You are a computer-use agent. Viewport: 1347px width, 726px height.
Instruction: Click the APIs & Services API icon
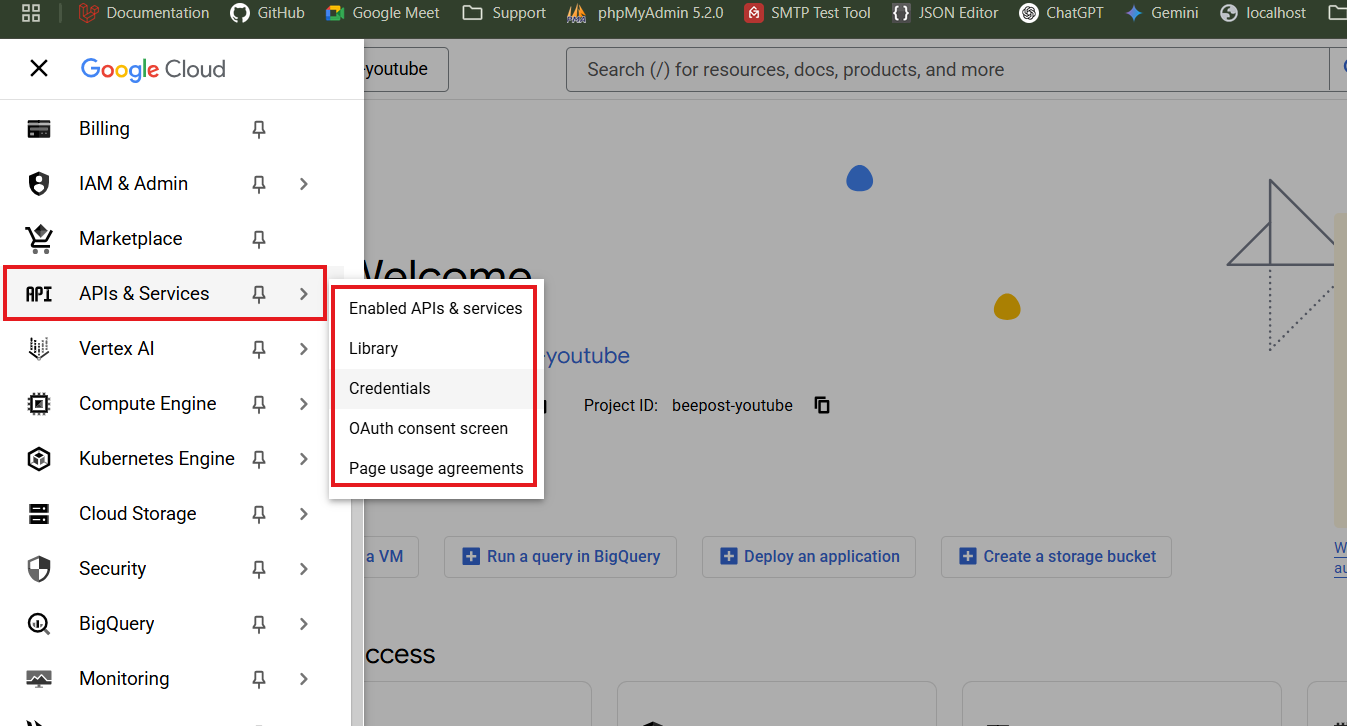tap(39, 294)
